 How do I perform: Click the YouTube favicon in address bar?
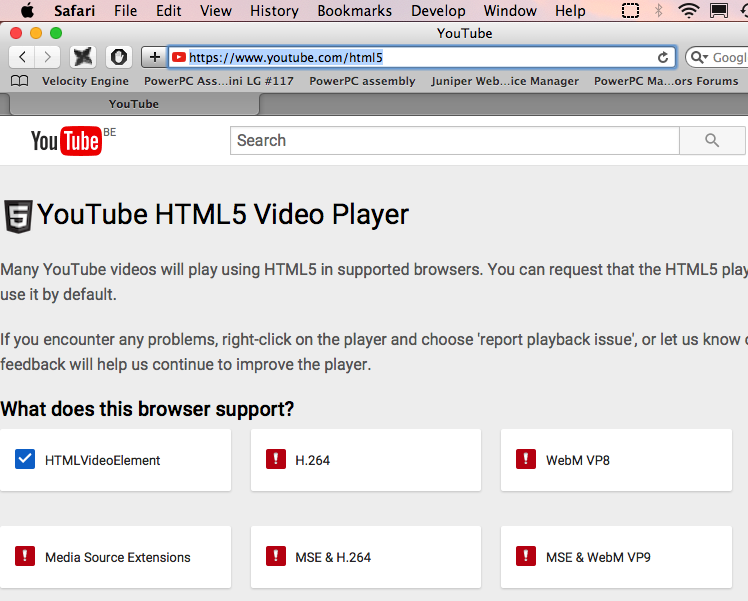point(178,57)
